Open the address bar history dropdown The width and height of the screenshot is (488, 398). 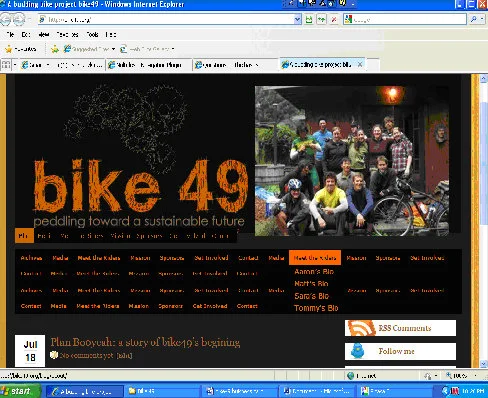pos(298,20)
